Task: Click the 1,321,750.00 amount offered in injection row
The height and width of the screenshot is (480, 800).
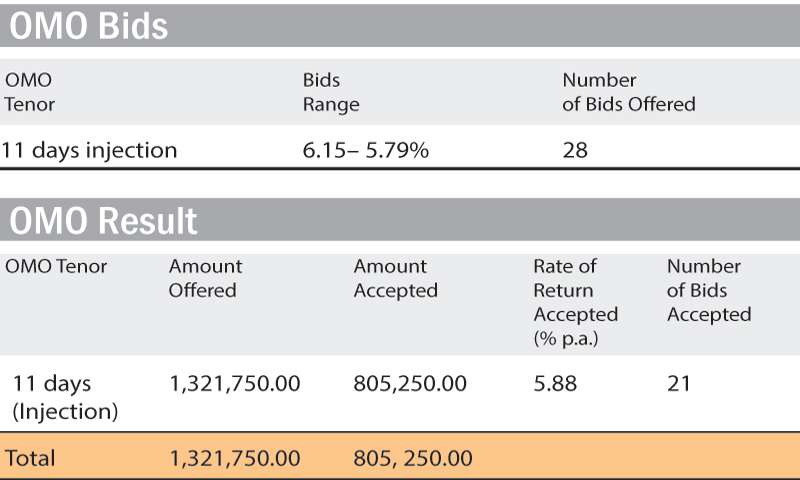Action: [235, 384]
